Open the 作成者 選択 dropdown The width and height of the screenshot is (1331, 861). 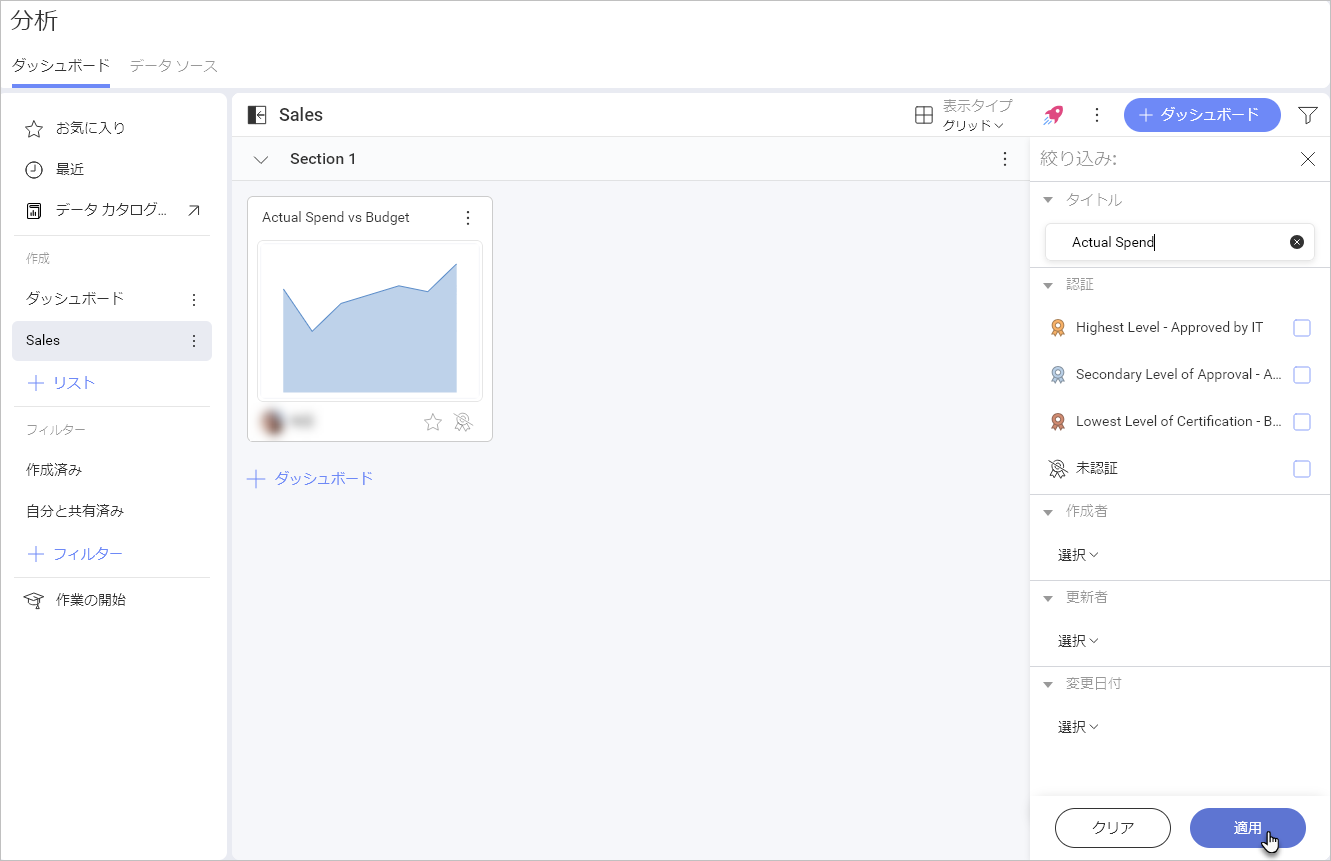[x=1078, y=555]
